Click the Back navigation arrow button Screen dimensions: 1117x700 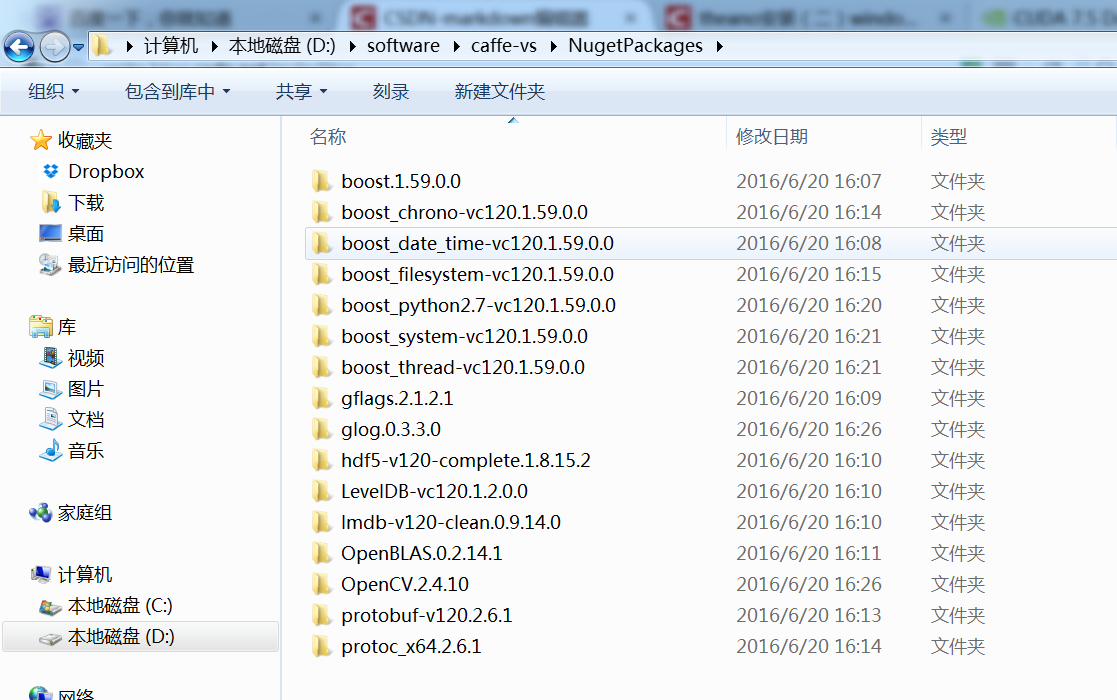[19, 46]
